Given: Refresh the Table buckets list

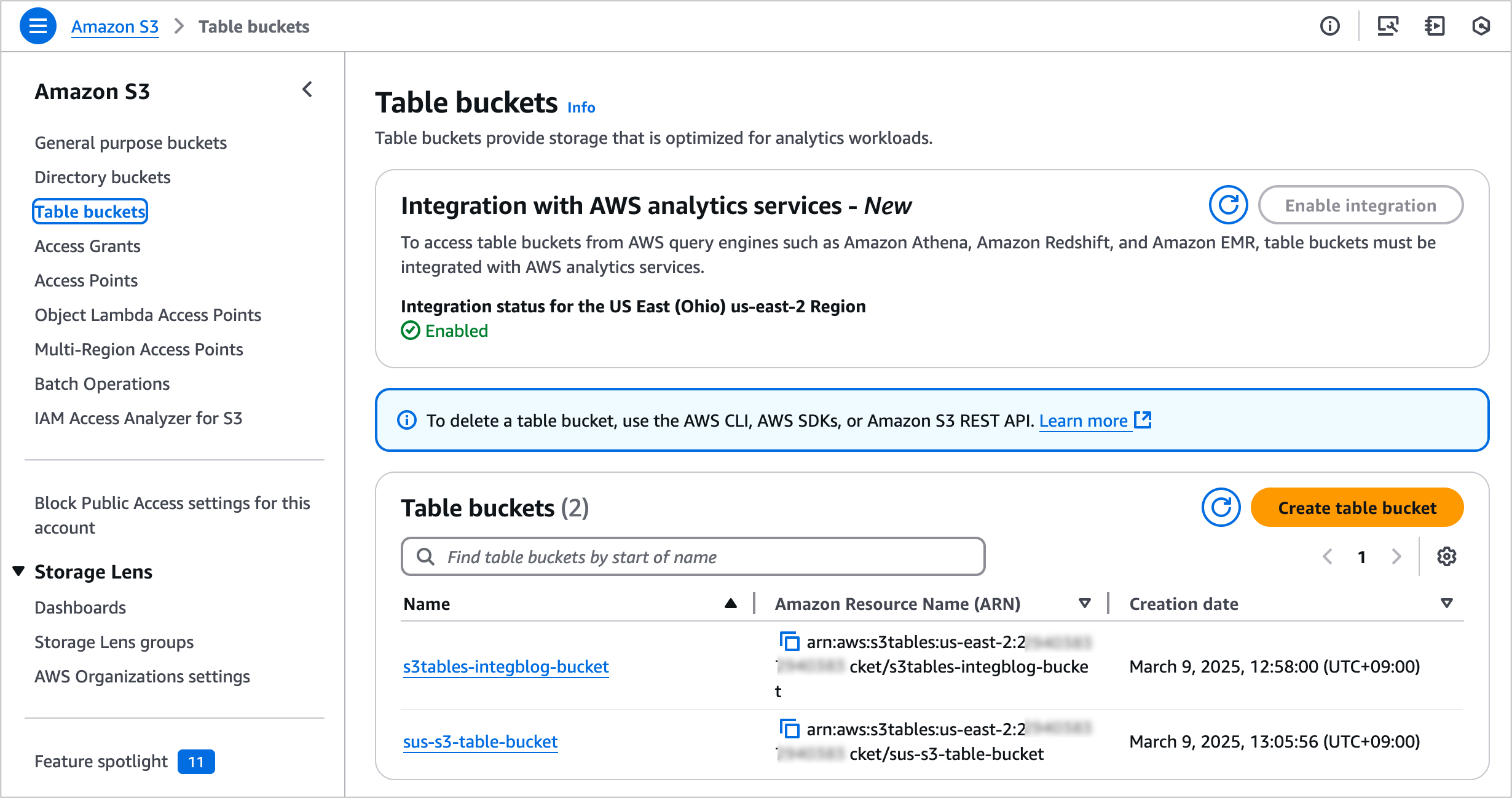Looking at the screenshot, I should coord(1220,507).
